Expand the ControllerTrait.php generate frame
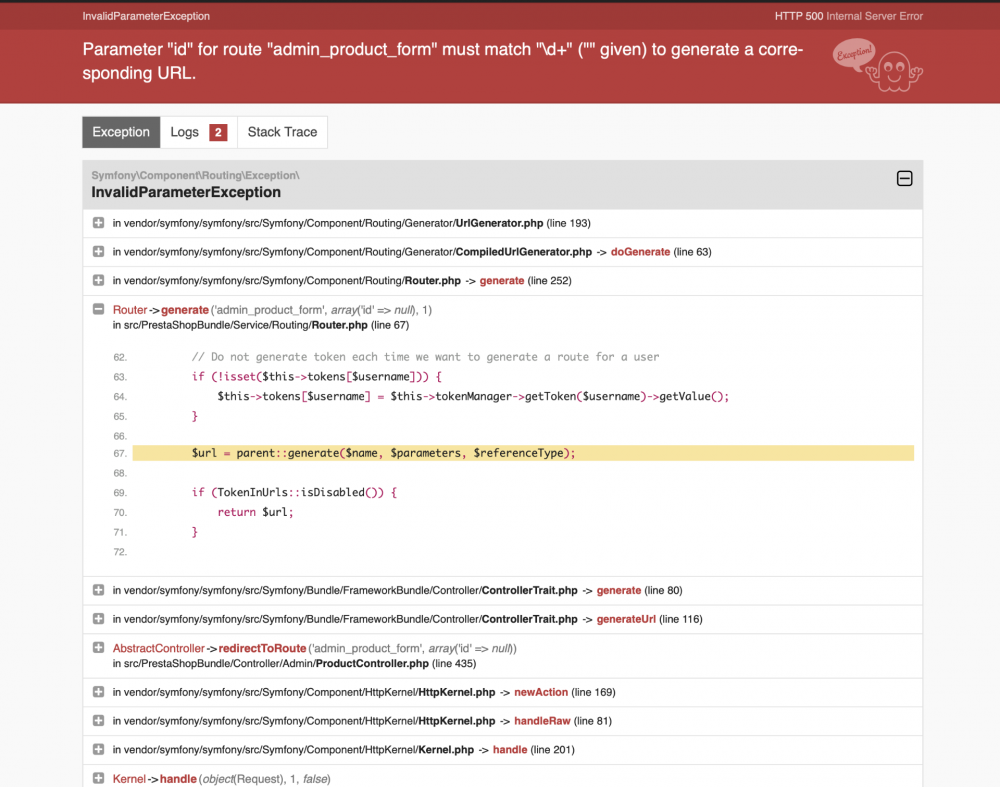Viewport: 1000px width, 787px height. (97, 589)
